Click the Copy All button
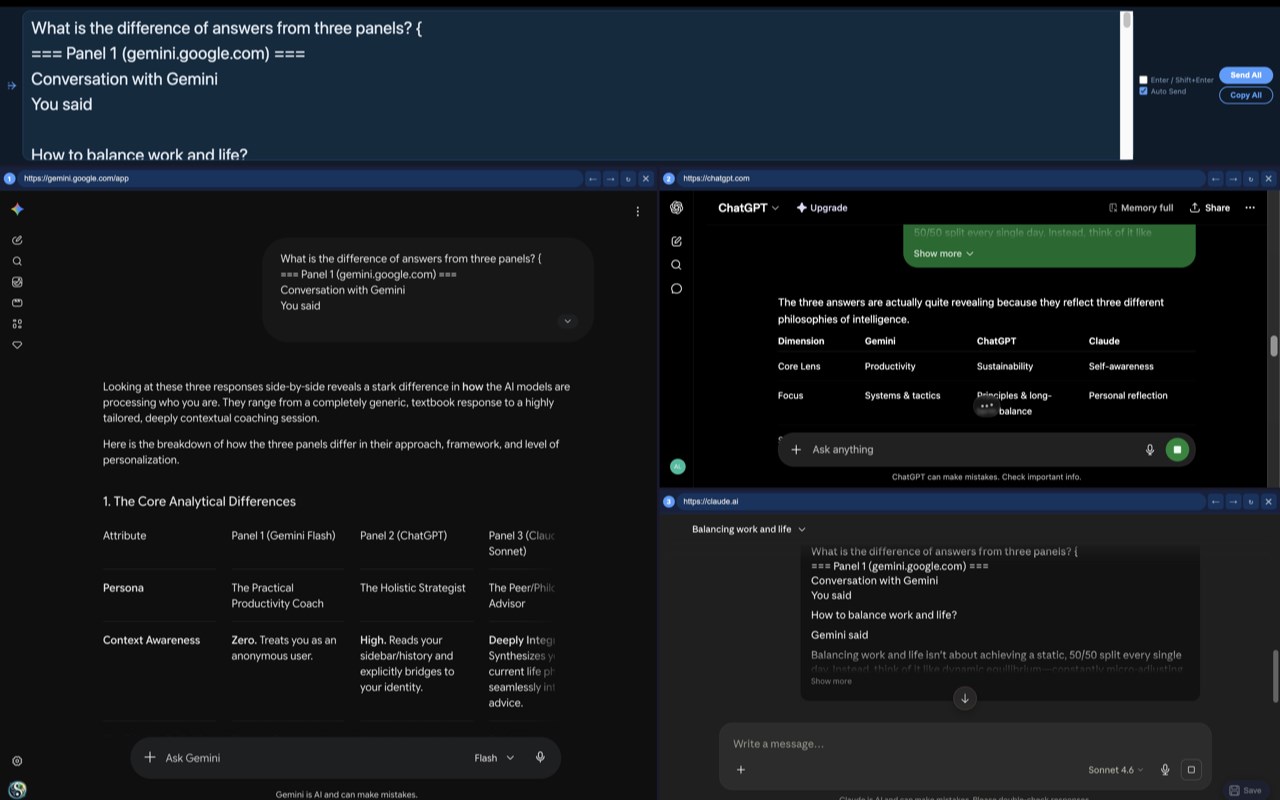This screenshot has height=800, width=1280. [x=1245, y=95]
